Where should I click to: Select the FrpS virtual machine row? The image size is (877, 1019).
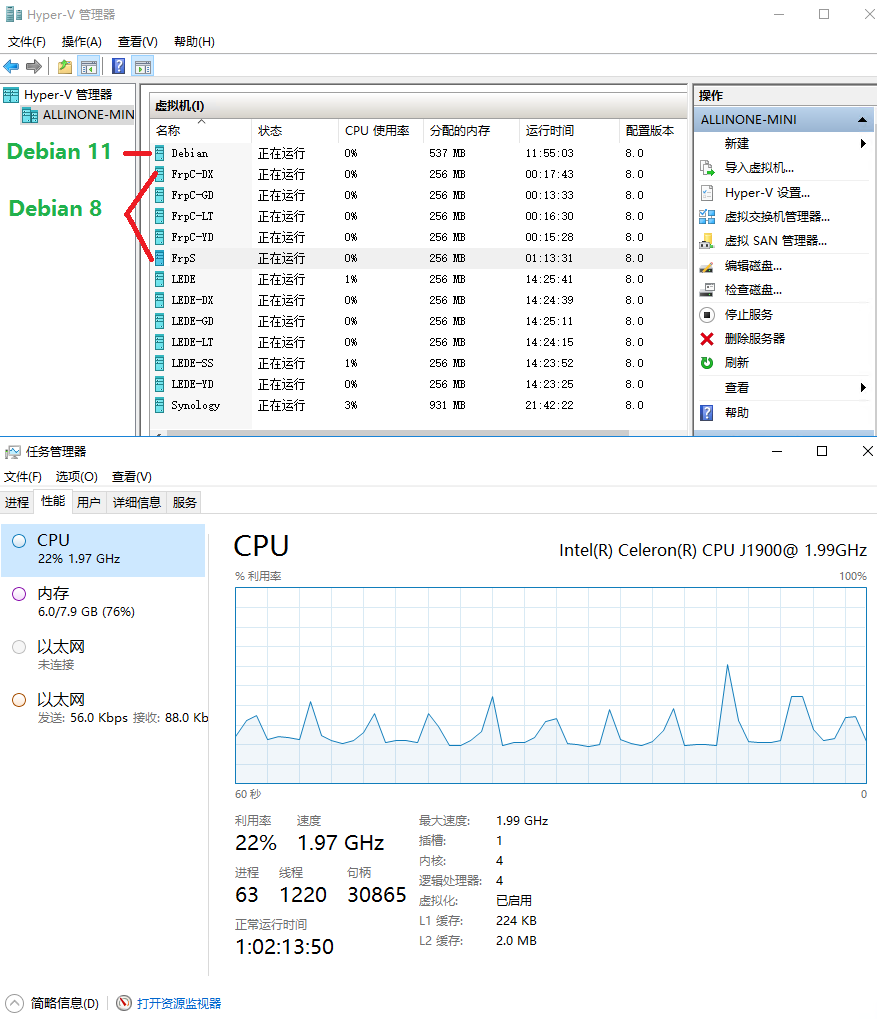click(419, 259)
